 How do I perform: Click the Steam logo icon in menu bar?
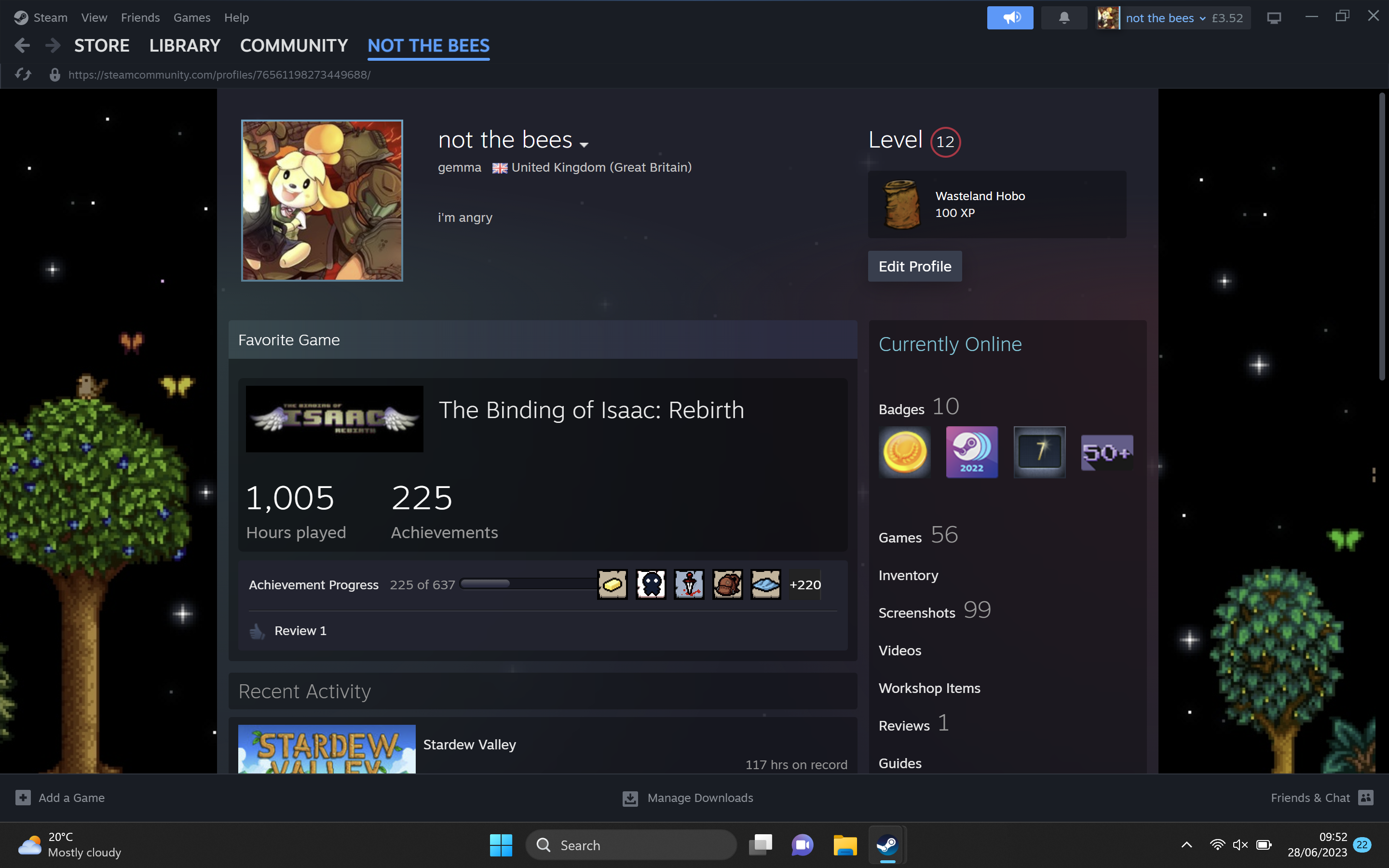coord(21,18)
